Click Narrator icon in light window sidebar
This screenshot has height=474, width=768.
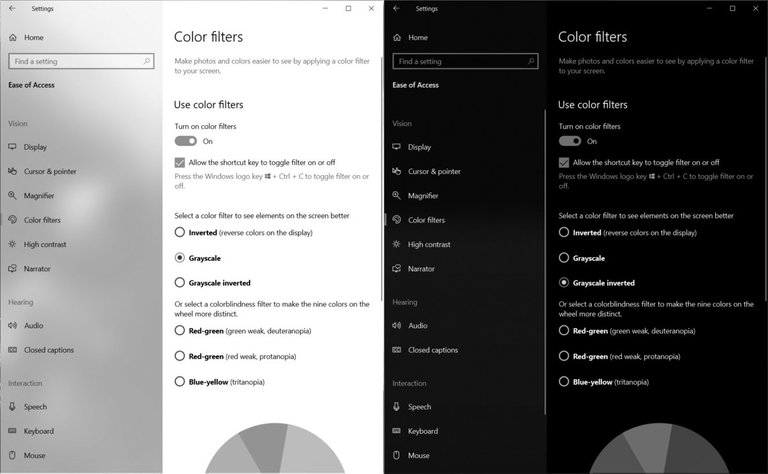tap(12, 268)
